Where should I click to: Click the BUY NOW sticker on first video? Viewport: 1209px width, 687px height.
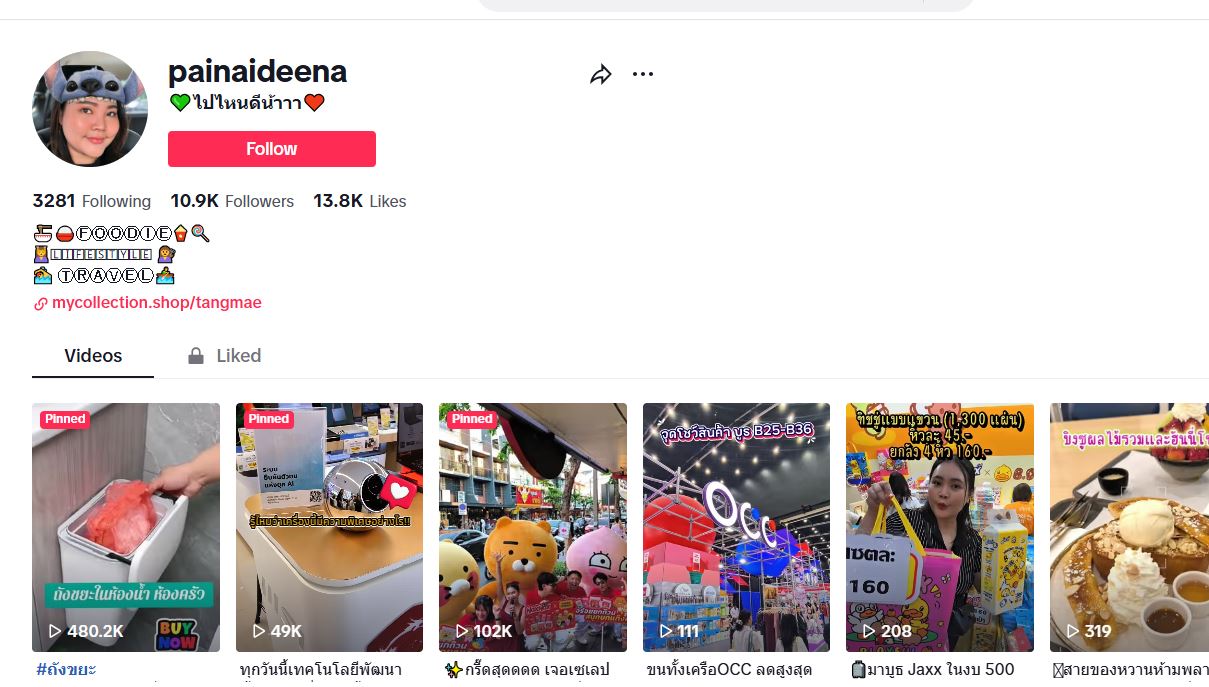tap(175, 633)
